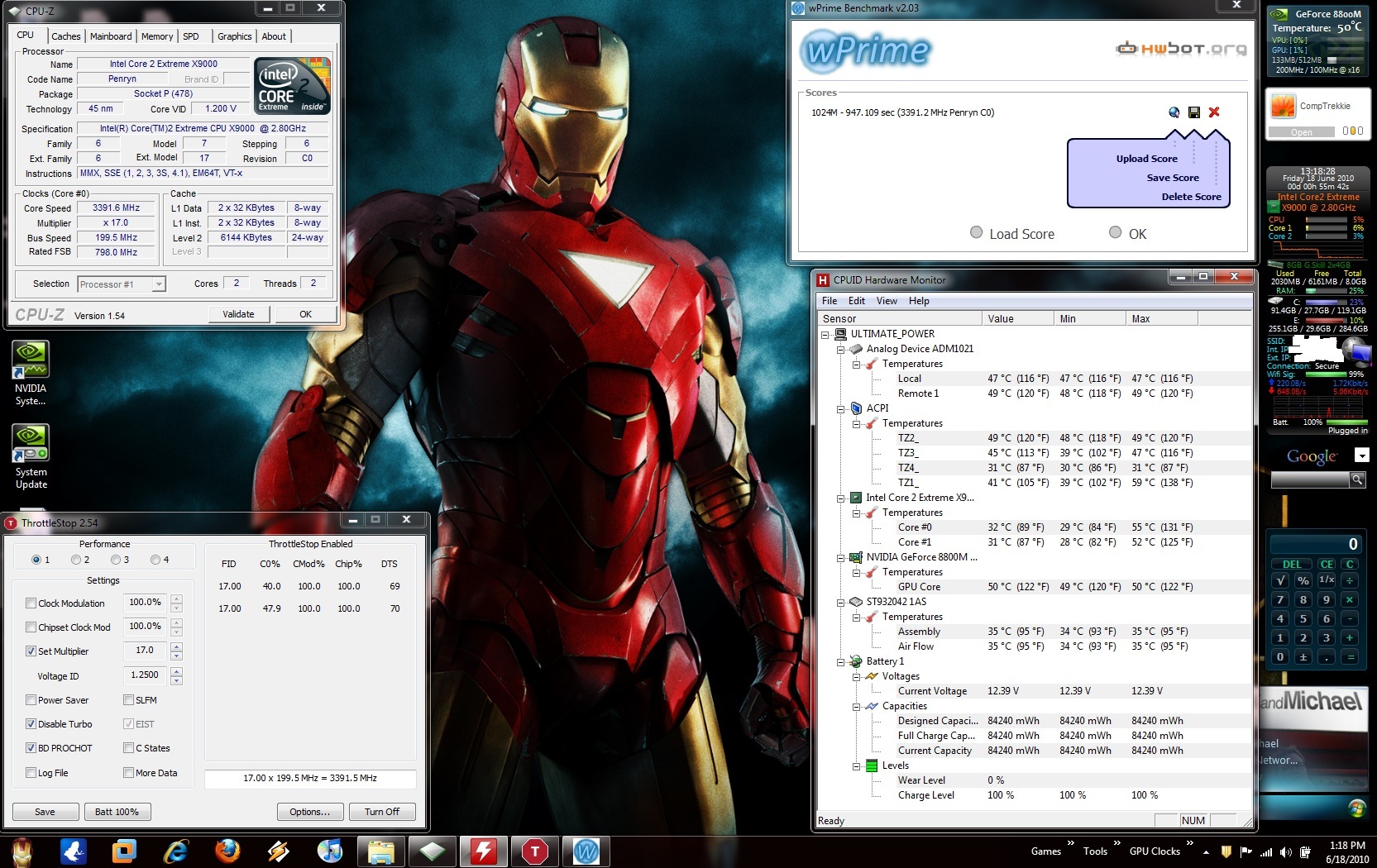The image size is (1377, 868).
Task: Collapse the ULTIMATE_POWER tree node
Action: coord(825,334)
